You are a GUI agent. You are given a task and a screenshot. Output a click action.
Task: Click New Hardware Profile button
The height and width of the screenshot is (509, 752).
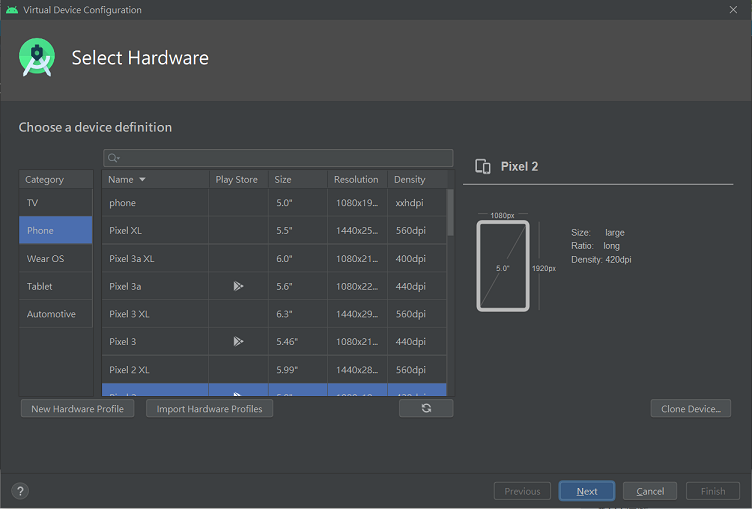click(77, 409)
